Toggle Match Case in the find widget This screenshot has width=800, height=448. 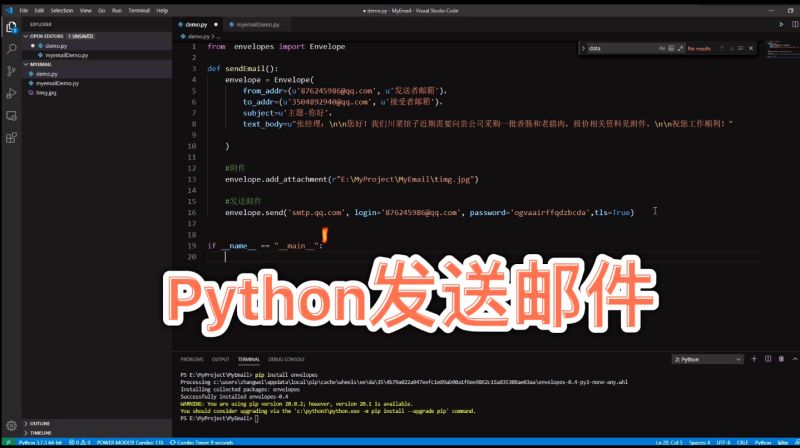coord(662,48)
